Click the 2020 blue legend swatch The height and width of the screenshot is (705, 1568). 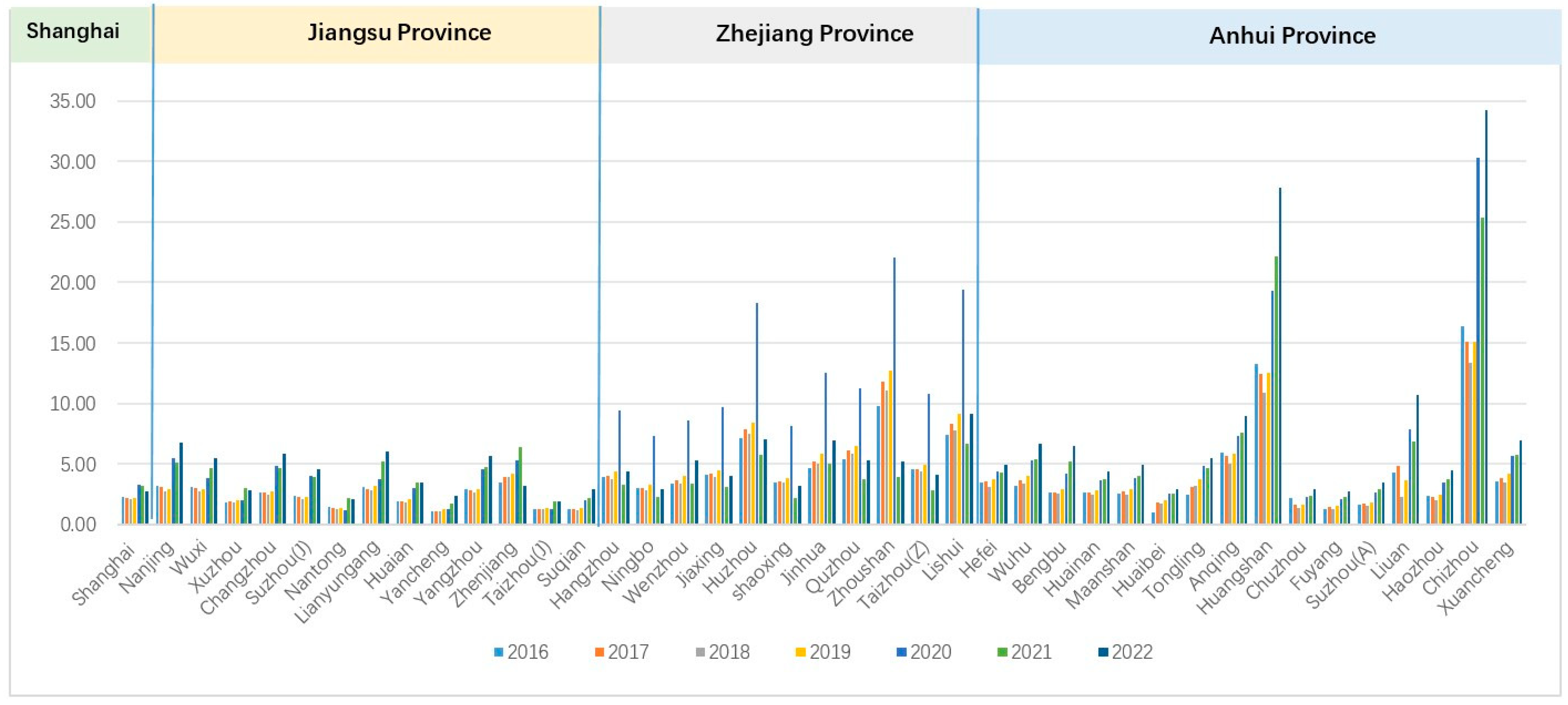pyautogui.click(x=901, y=652)
